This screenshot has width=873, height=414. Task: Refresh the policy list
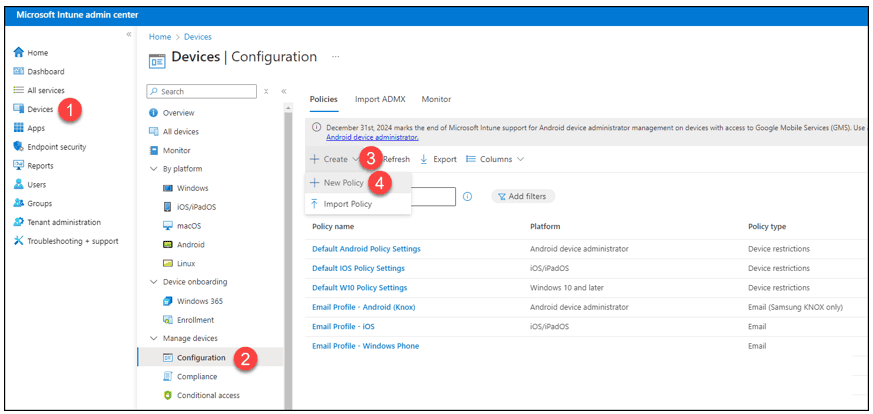pos(396,160)
